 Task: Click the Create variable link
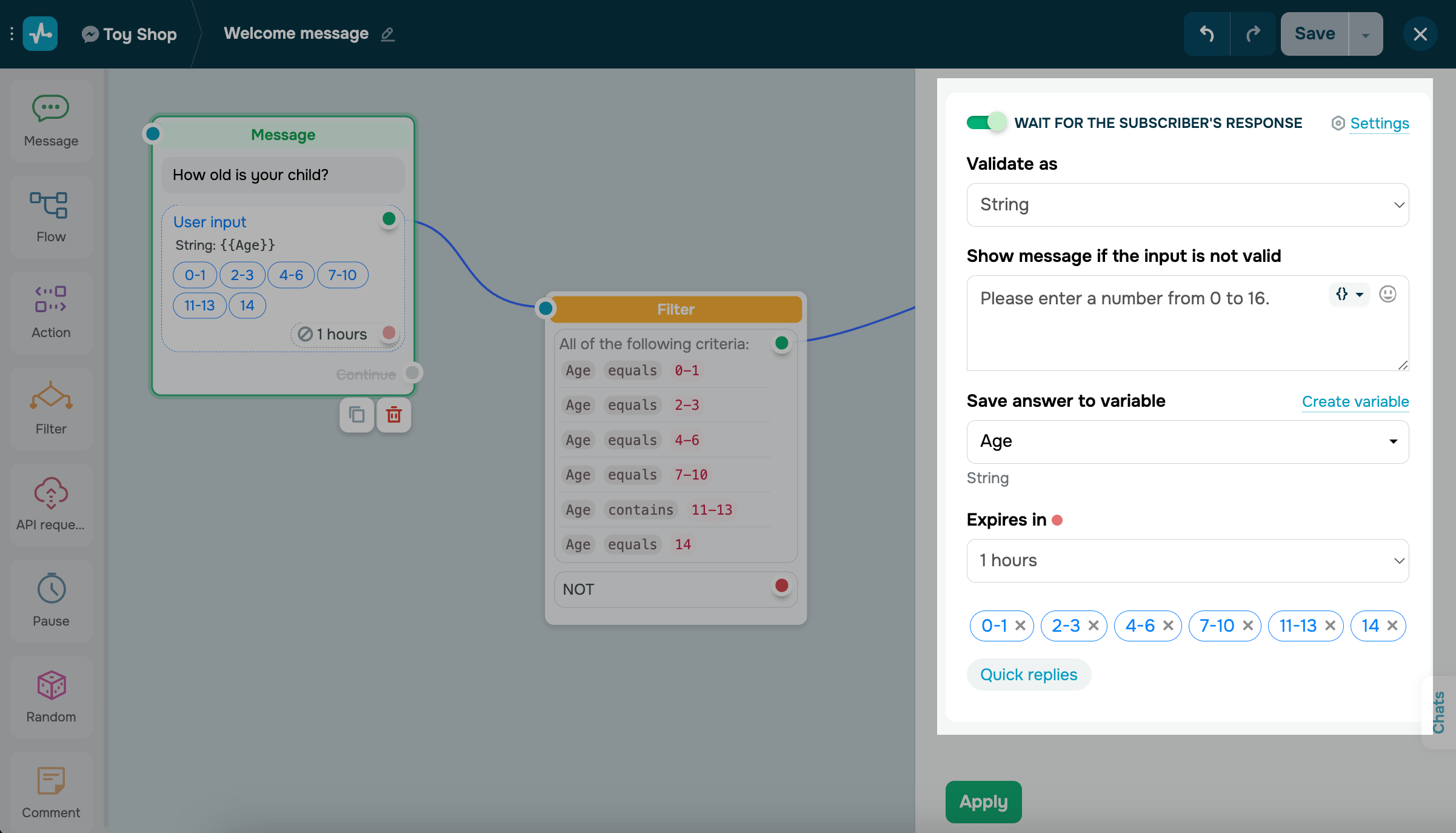click(x=1355, y=401)
